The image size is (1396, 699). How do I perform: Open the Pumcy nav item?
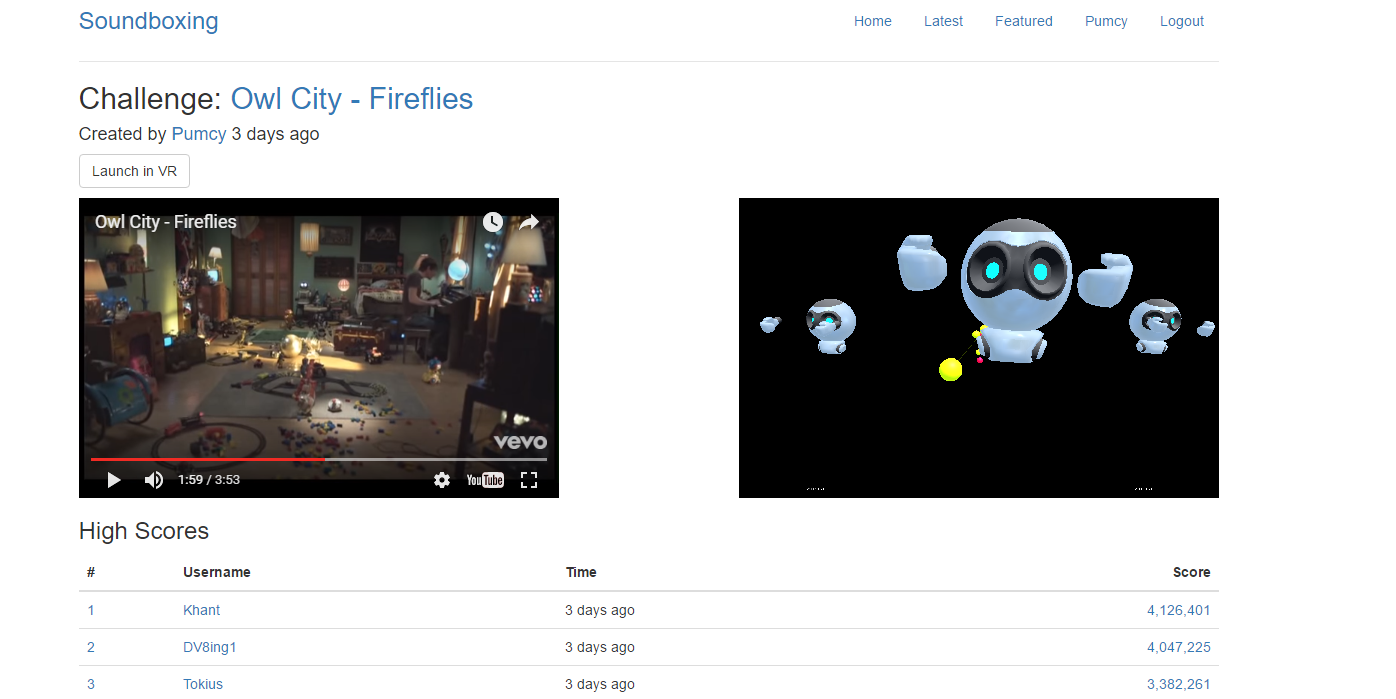pyautogui.click(x=1106, y=21)
